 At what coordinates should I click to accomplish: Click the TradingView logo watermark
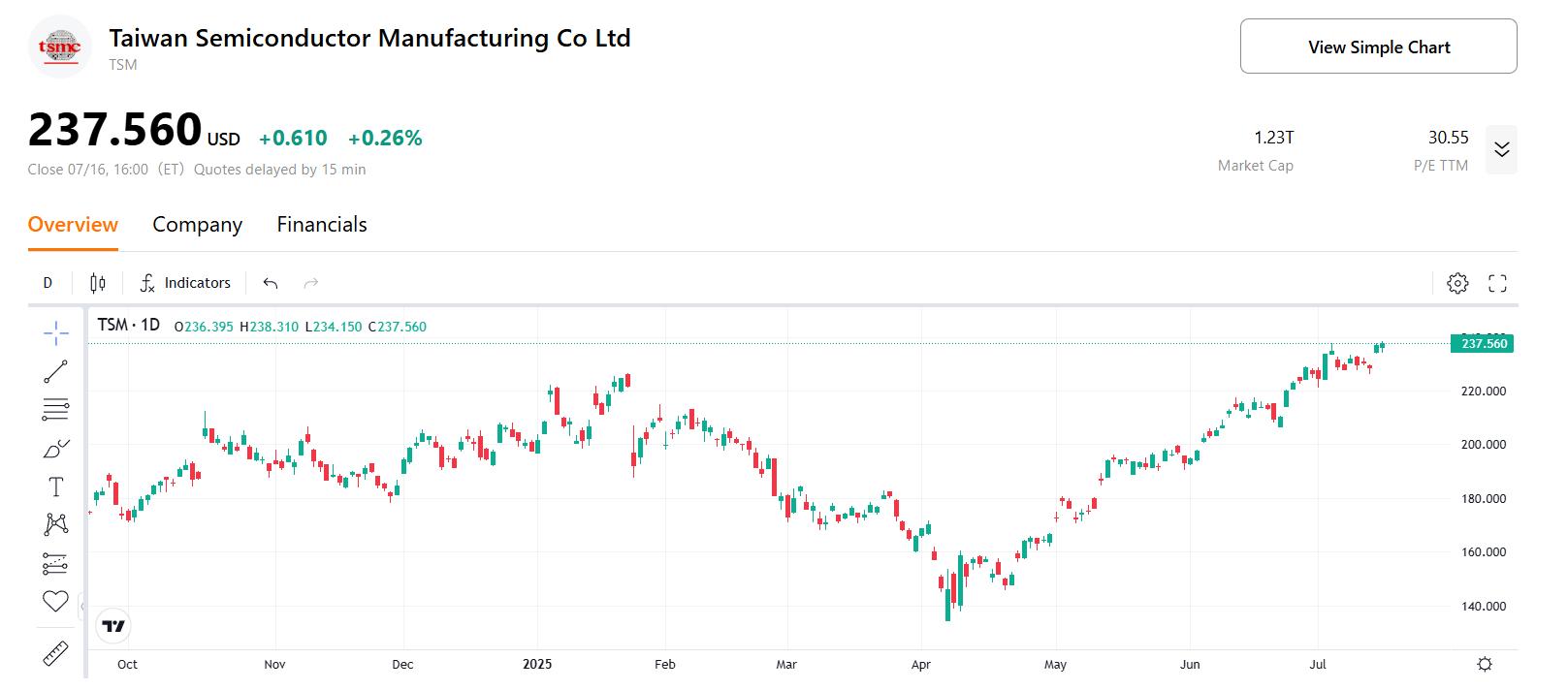pos(113,626)
